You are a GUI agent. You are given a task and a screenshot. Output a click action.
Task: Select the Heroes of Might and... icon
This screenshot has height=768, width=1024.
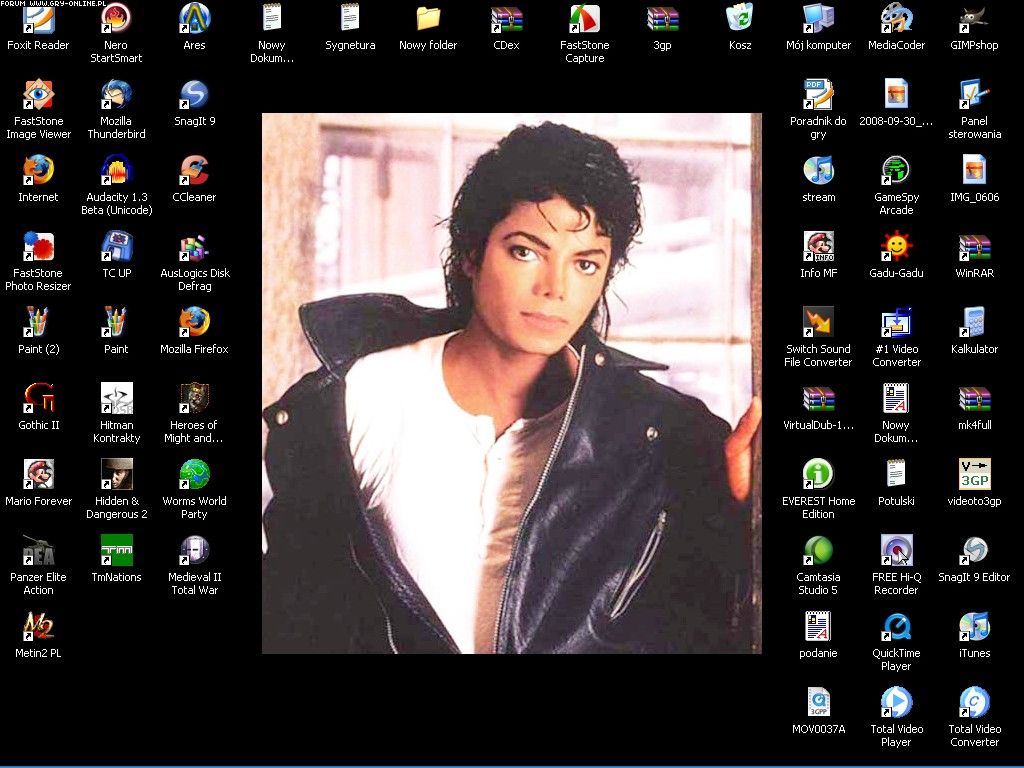[x=195, y=398]
